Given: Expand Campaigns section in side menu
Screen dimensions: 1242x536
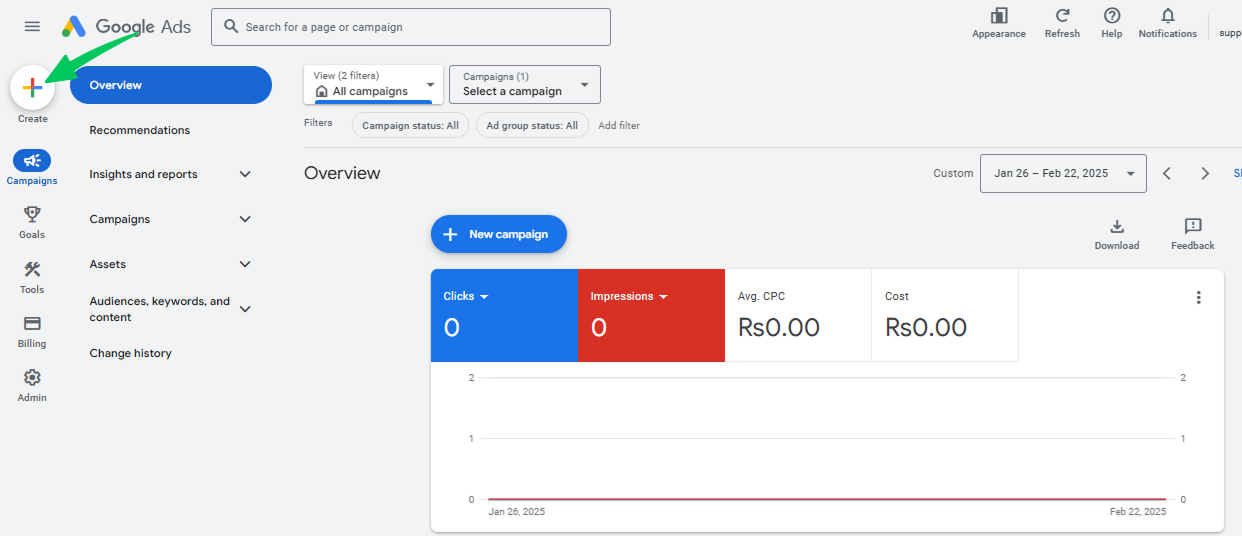Looking at the screenshot, I should (245, 219).
